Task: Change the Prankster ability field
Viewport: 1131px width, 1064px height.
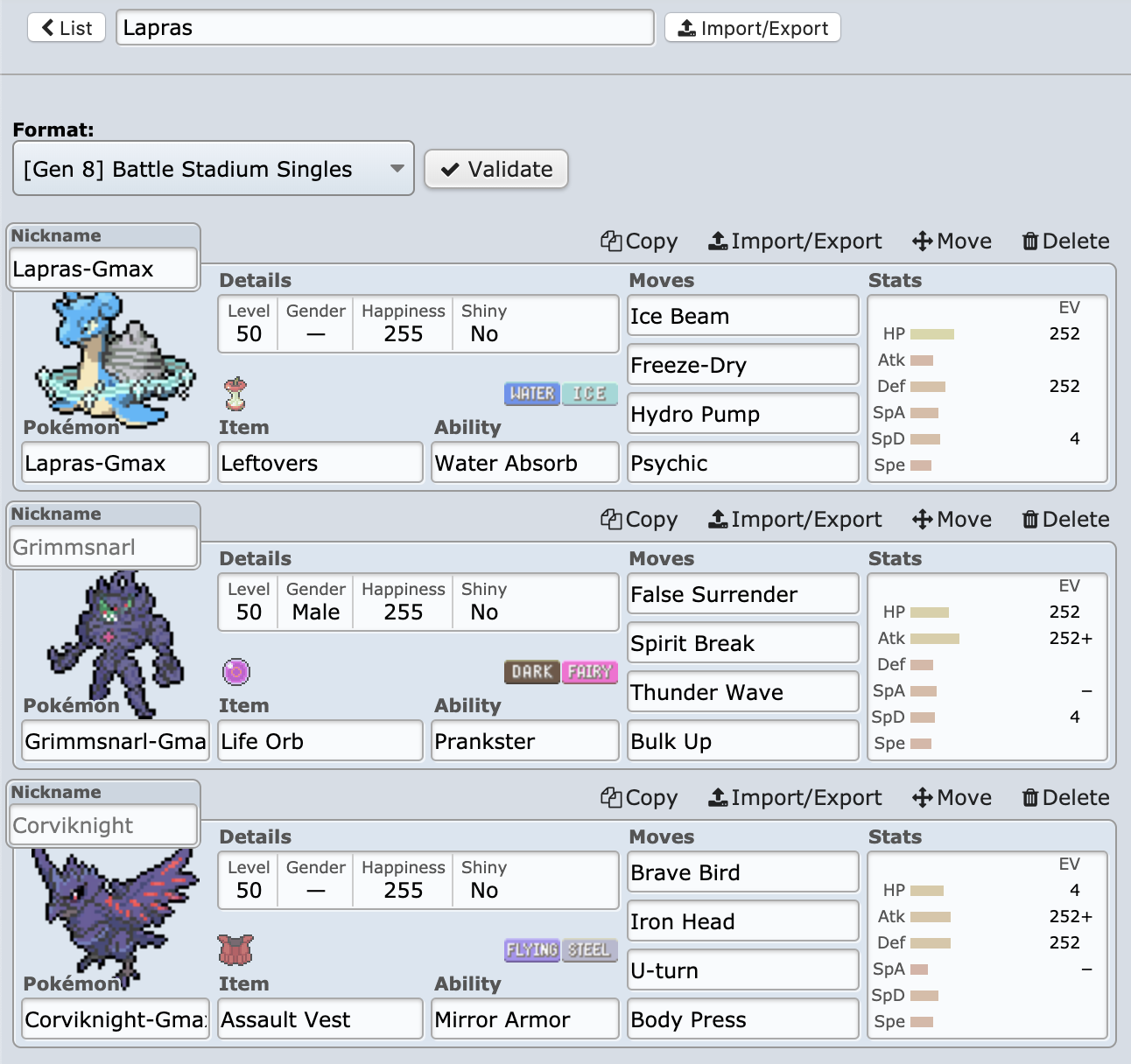Action: (x=525, y=741)
